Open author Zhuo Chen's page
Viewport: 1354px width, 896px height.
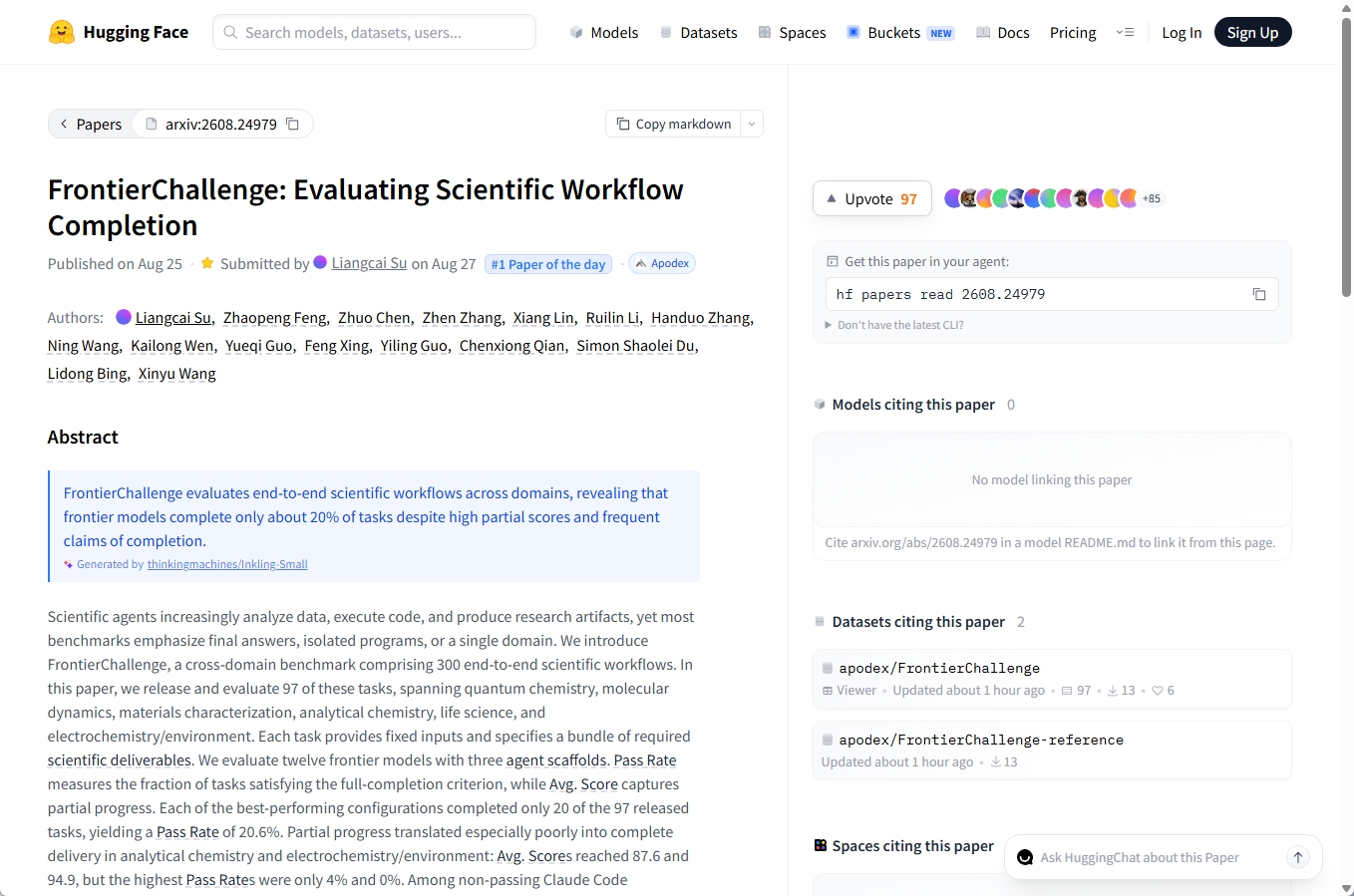point(374,317)
